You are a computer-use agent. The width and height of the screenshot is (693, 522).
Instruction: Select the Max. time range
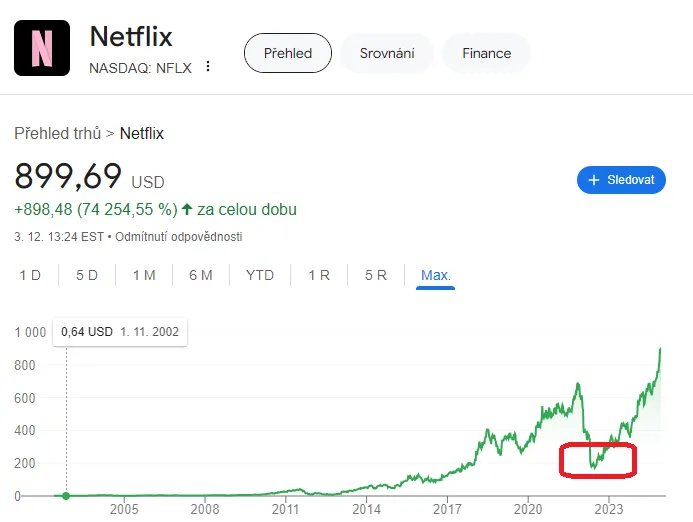pos(436,275)
